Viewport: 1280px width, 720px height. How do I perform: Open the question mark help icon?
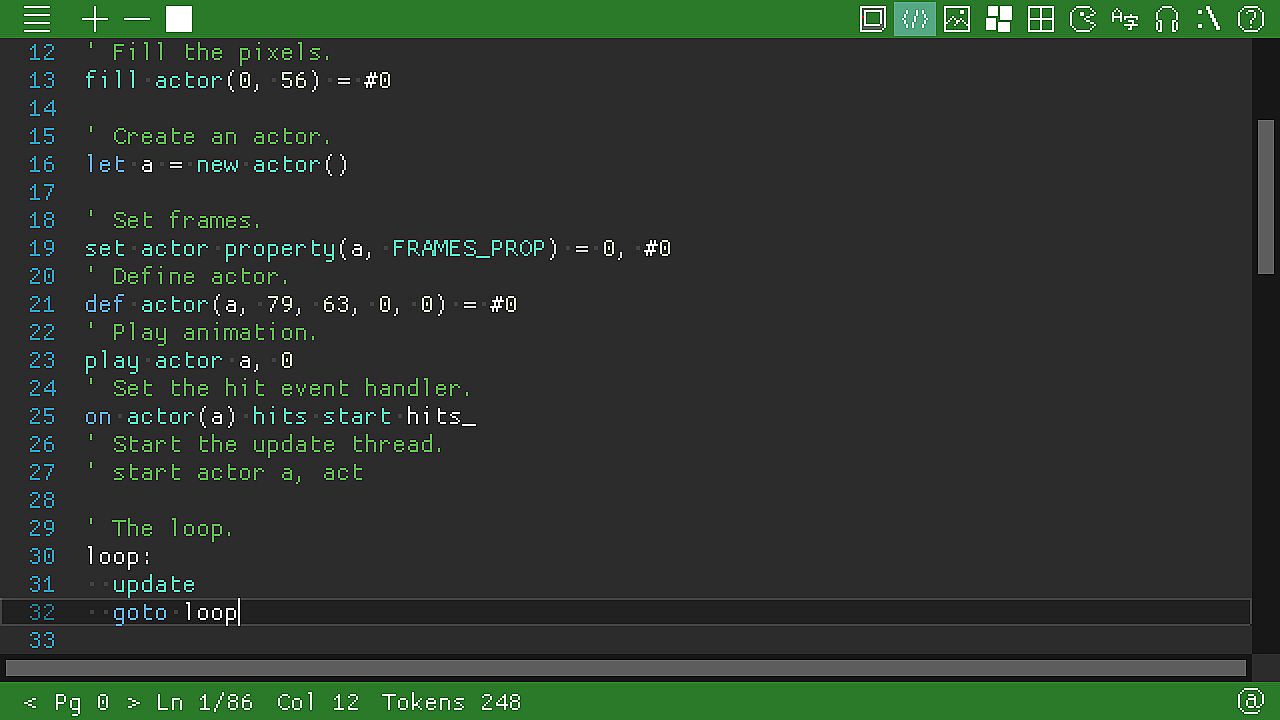1251,19
